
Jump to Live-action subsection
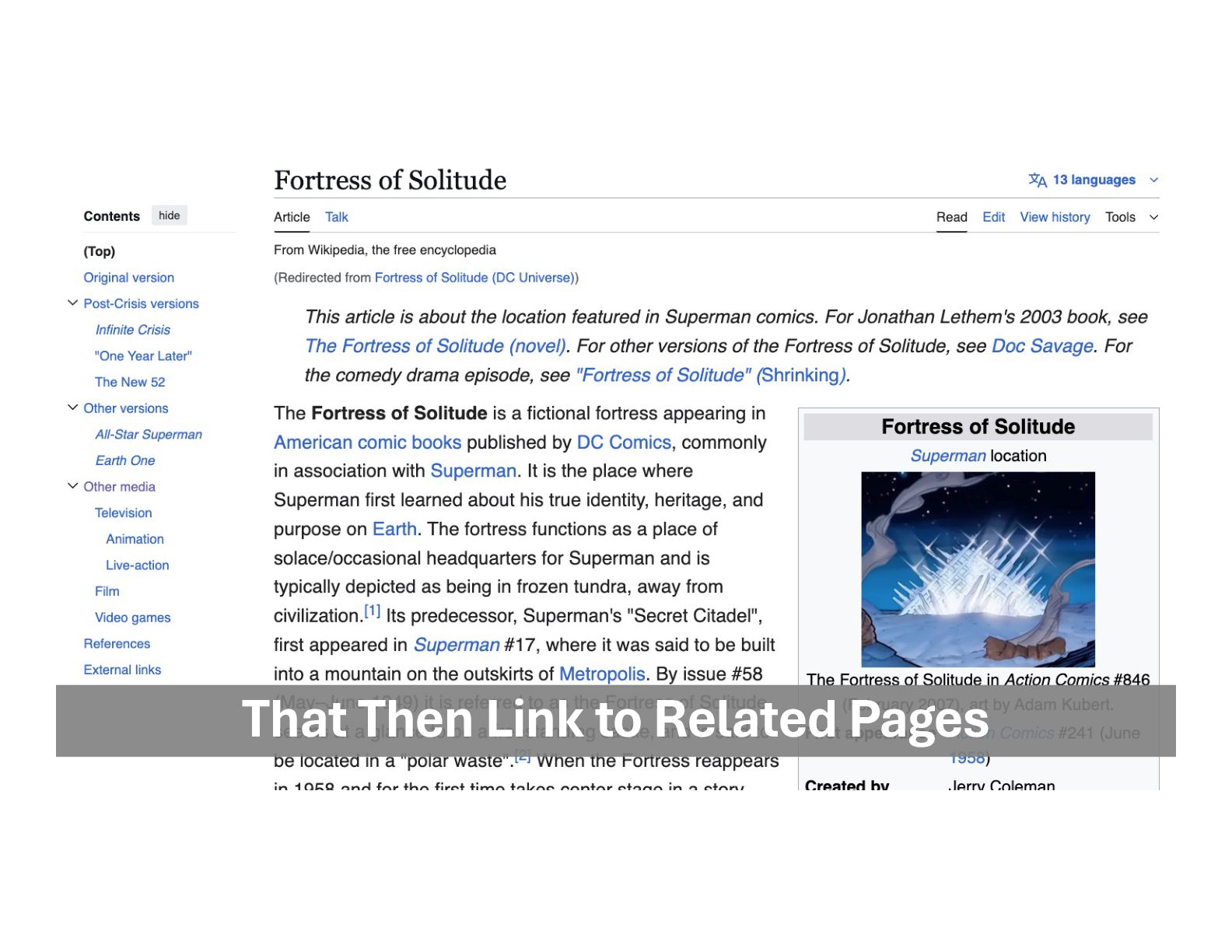tap(138, 565)
